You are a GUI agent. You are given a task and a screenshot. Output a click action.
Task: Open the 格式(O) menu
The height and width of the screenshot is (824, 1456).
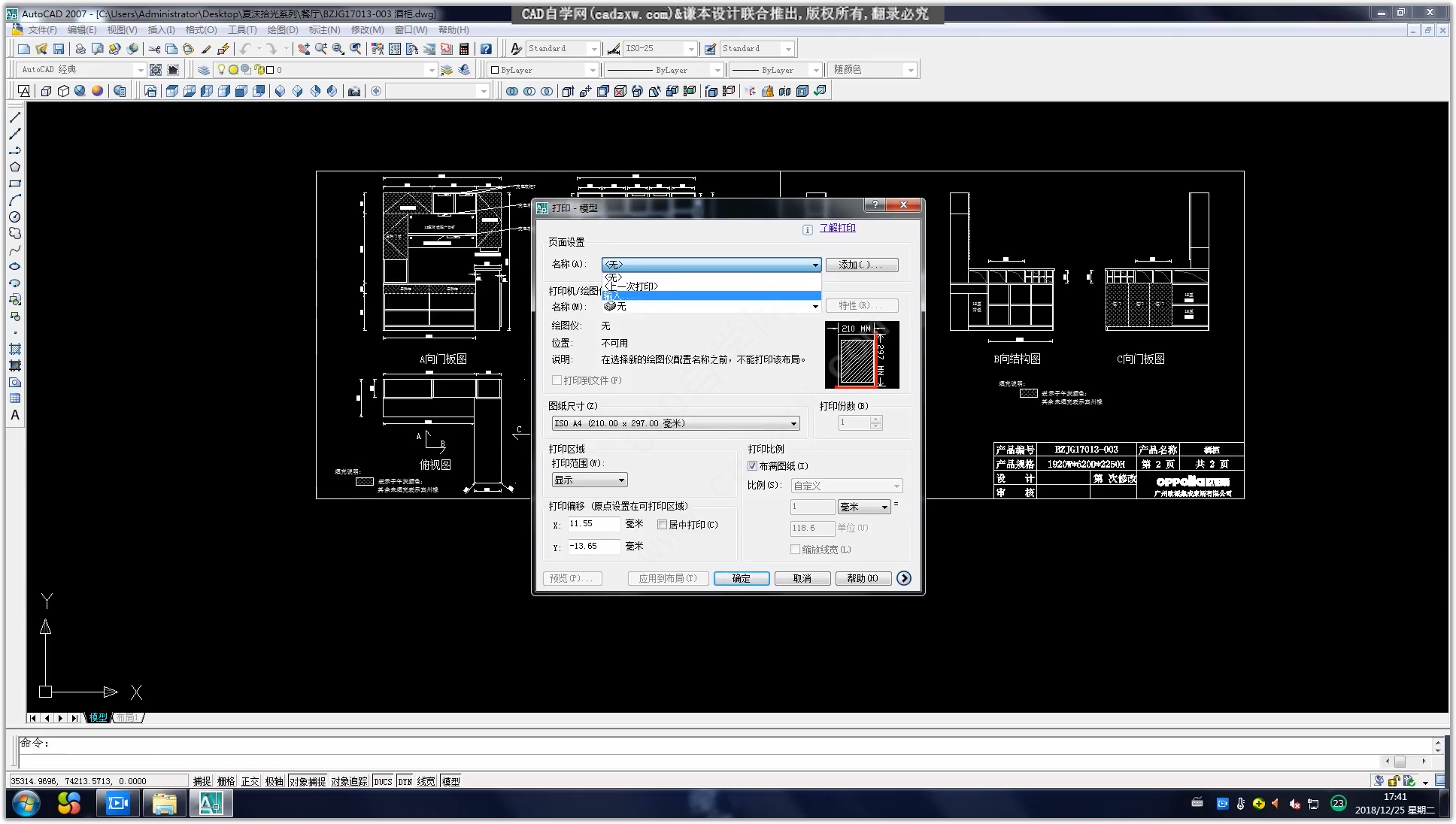click(201, 30)
